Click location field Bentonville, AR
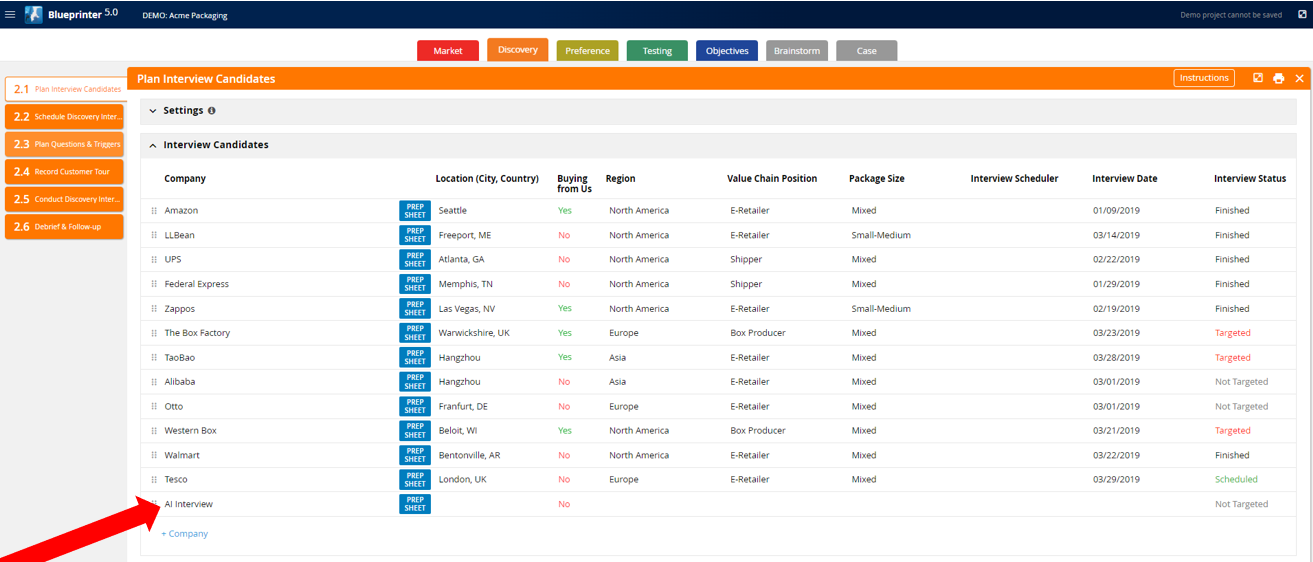This screenshot has width=1313, height=562. click(469, 455)
